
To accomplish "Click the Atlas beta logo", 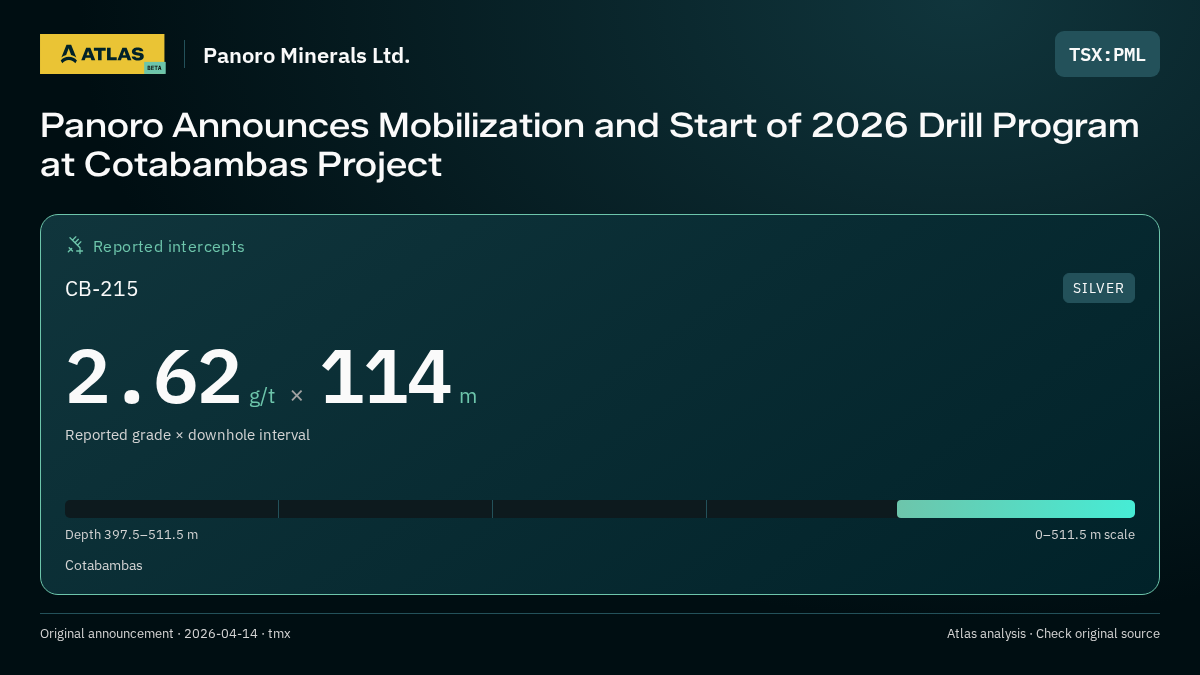I will [x=103, y=54].
